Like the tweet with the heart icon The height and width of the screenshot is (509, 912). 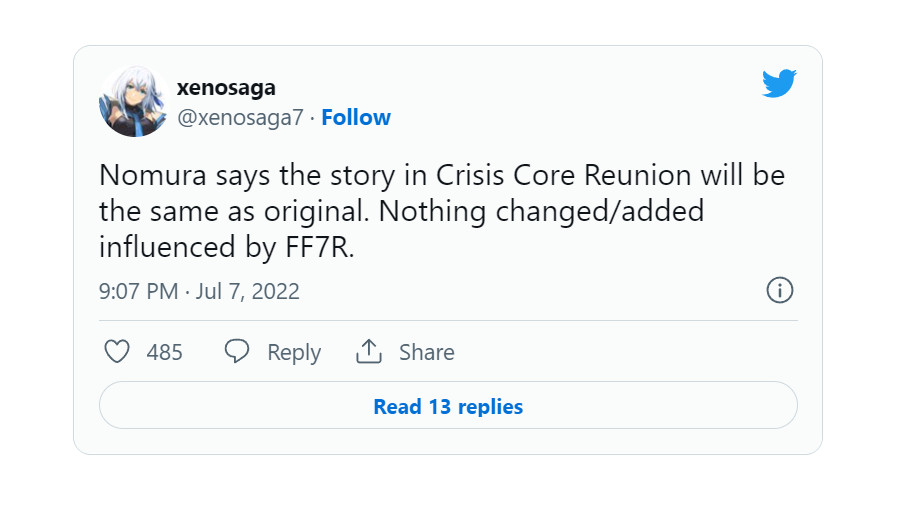pyautogui.click(x=118, y=352)
